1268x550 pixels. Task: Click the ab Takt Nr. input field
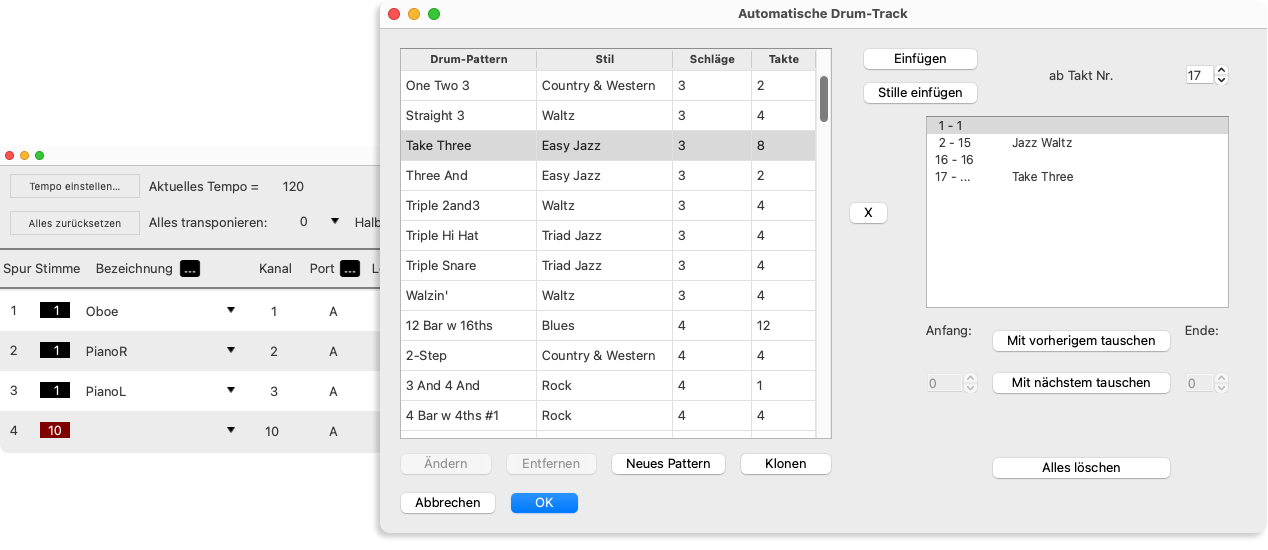1199,75
